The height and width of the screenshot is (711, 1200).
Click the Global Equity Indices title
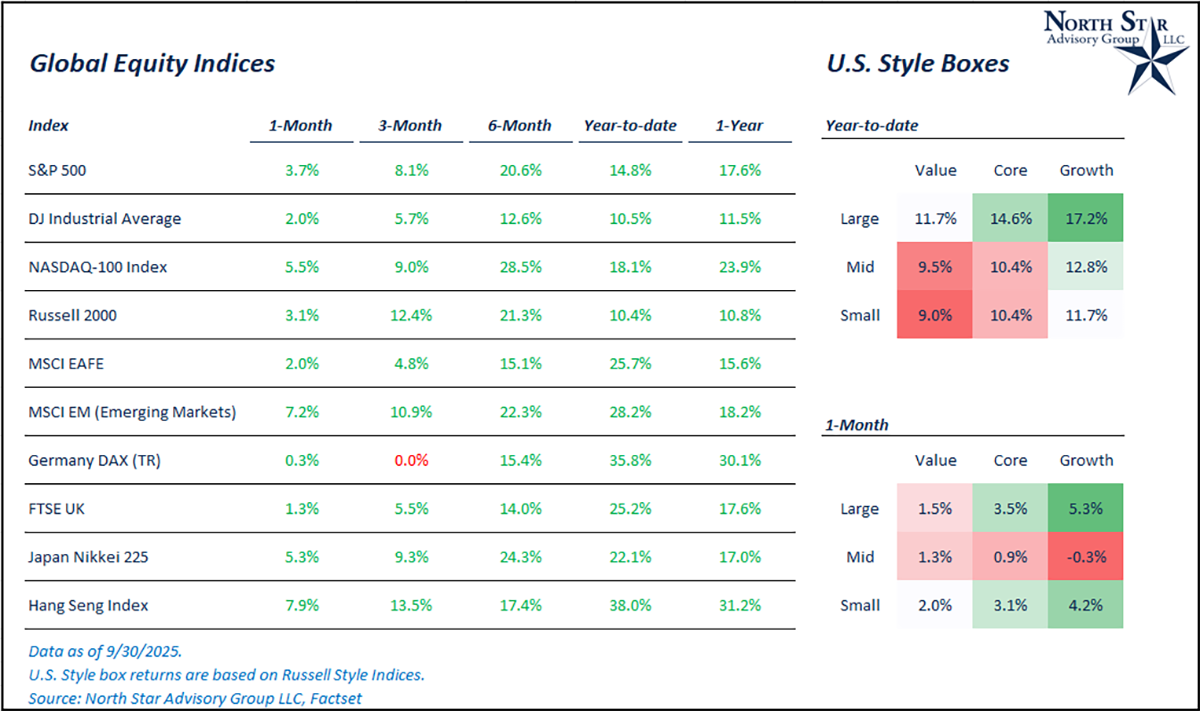[x=152, y=64]
